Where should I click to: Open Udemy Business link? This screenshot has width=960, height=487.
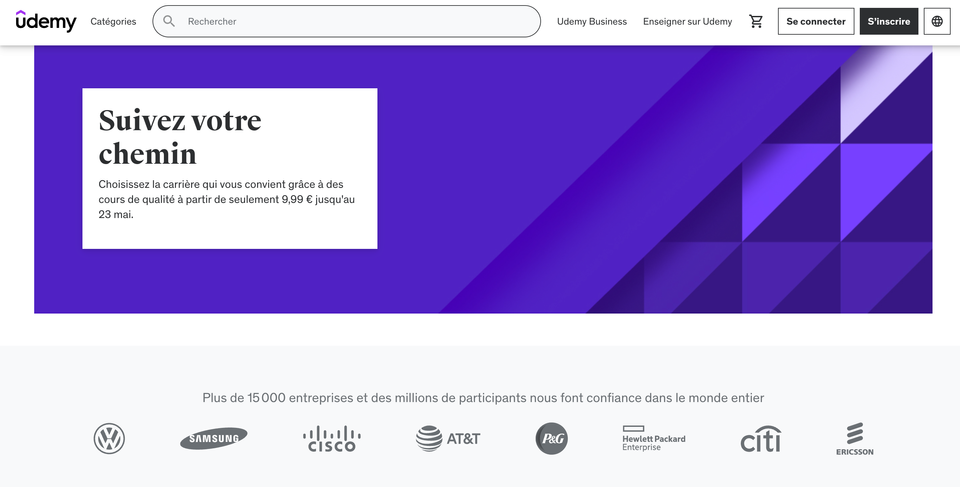[x=592, y=21]
